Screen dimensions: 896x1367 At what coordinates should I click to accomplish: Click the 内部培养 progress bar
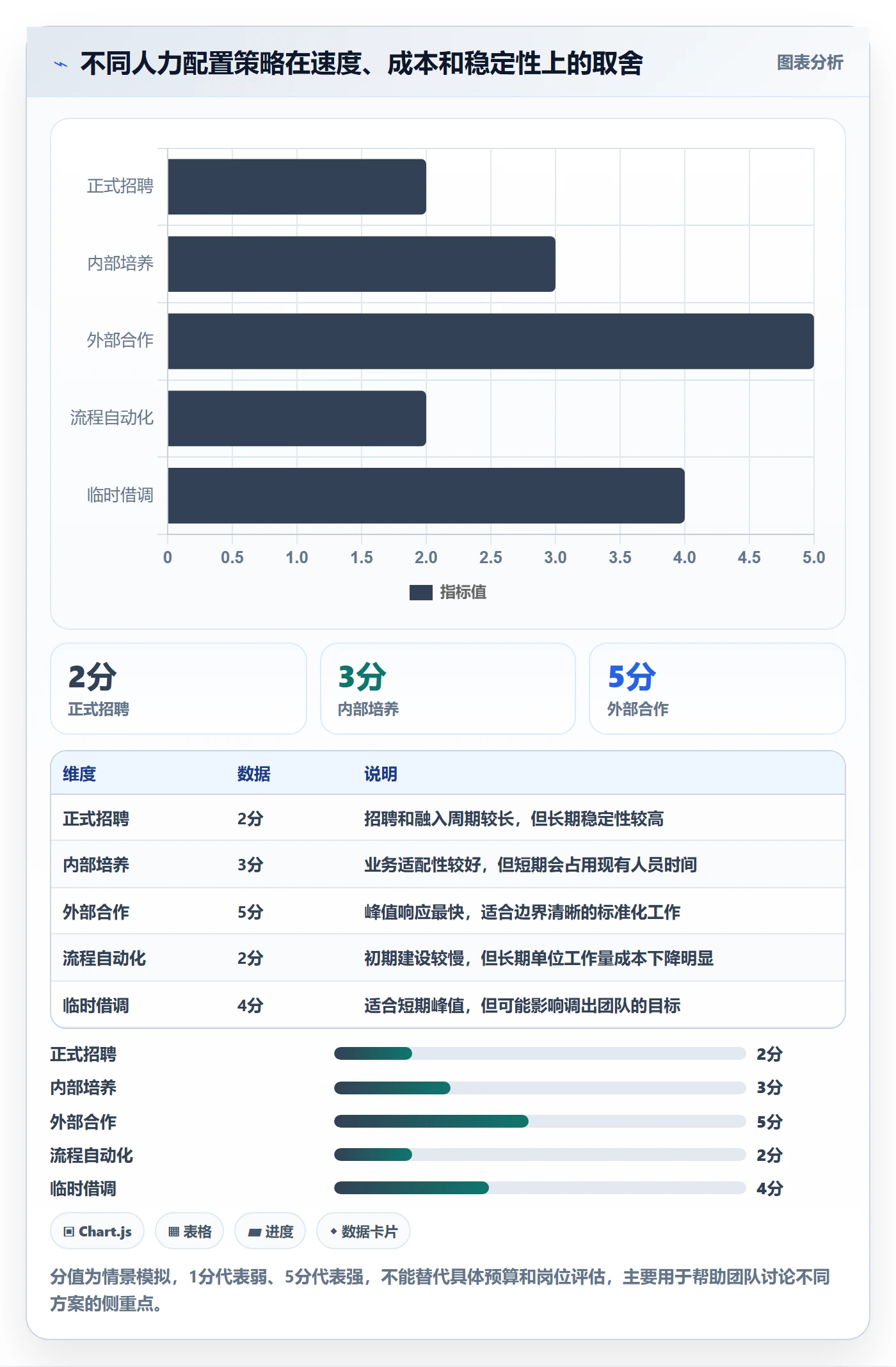(x=540, y=1087)
